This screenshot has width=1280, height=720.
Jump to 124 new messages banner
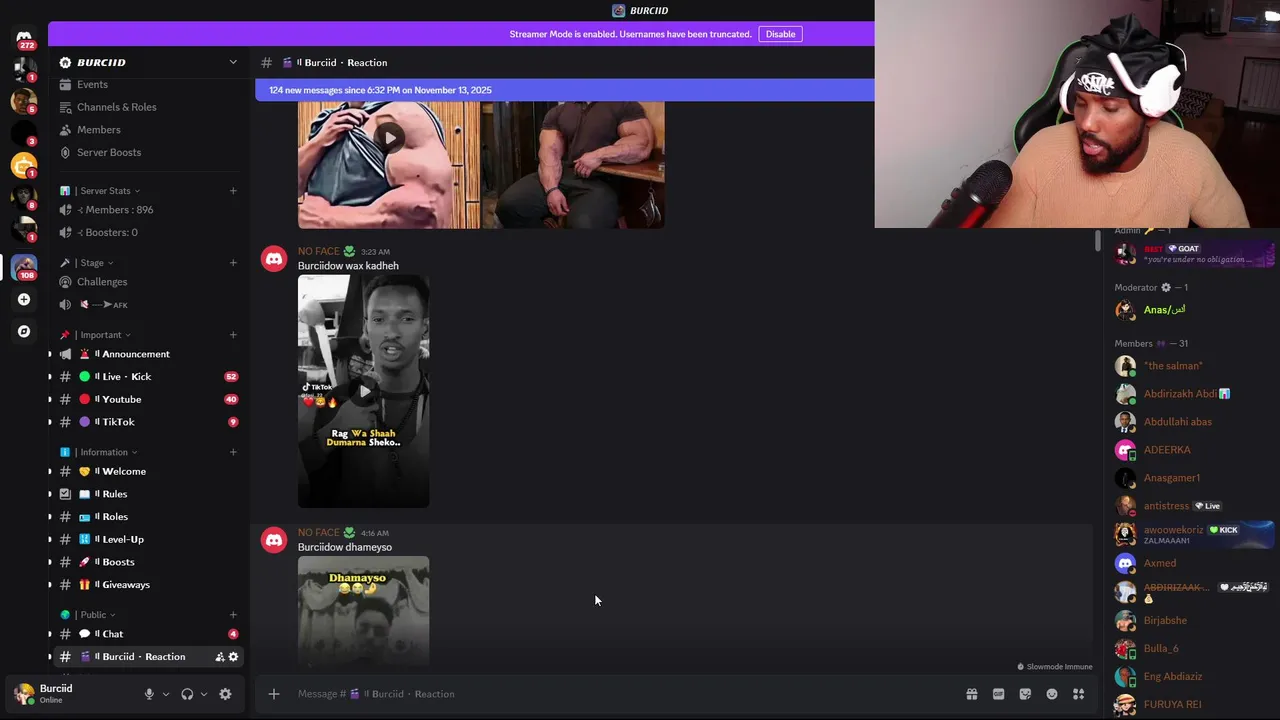pos(565,90)
